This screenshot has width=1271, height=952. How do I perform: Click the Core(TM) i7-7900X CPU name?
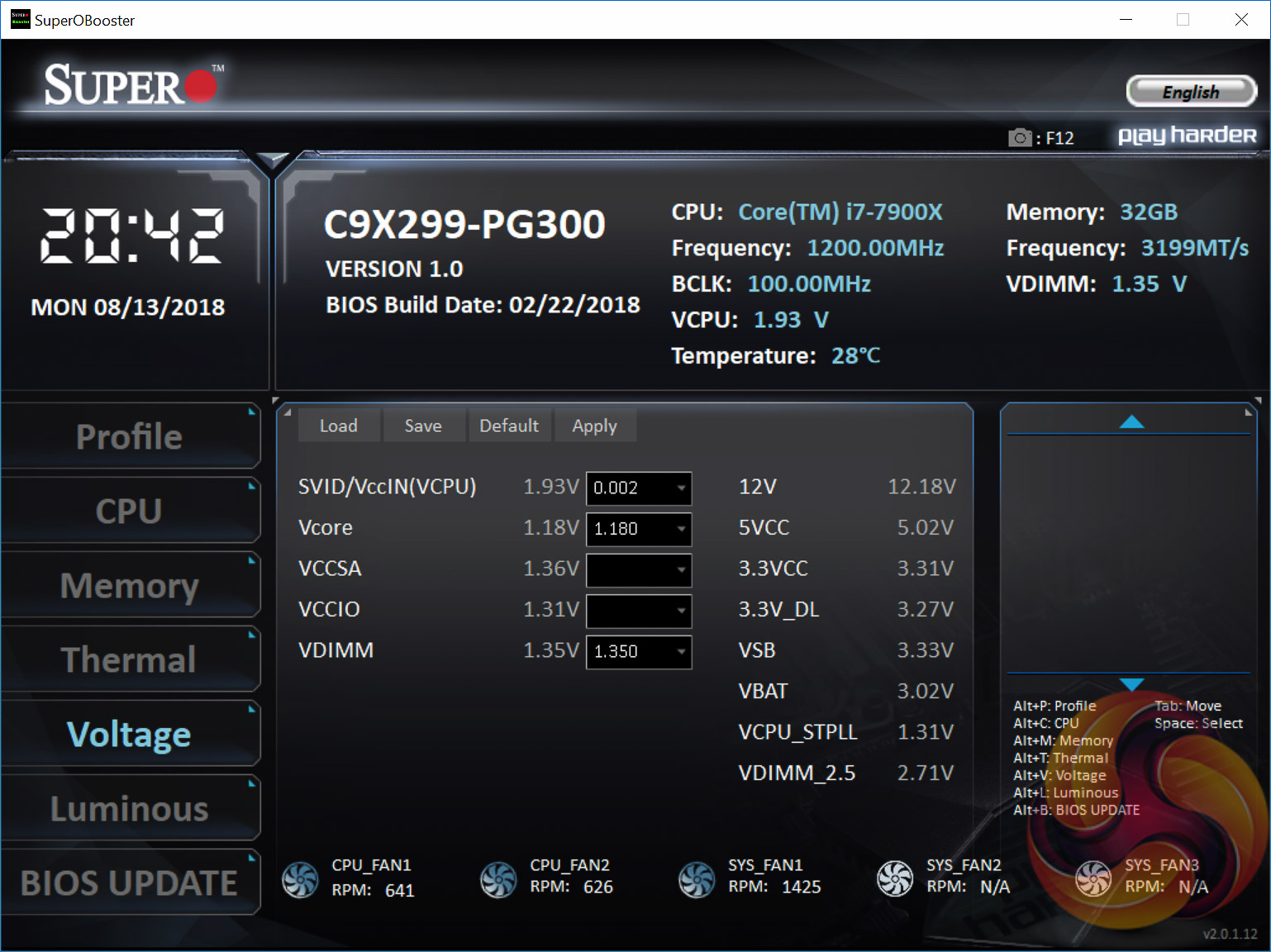[x=840, y=212]
